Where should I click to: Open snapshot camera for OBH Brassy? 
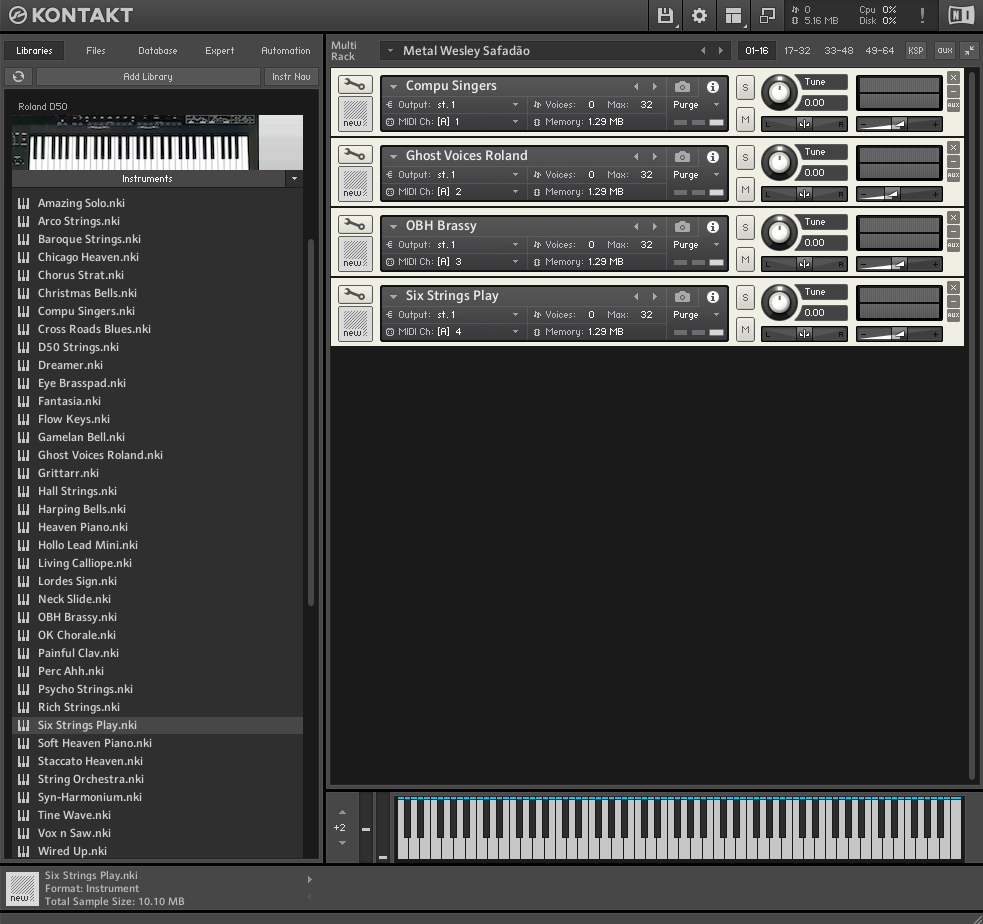click(682, 227)
